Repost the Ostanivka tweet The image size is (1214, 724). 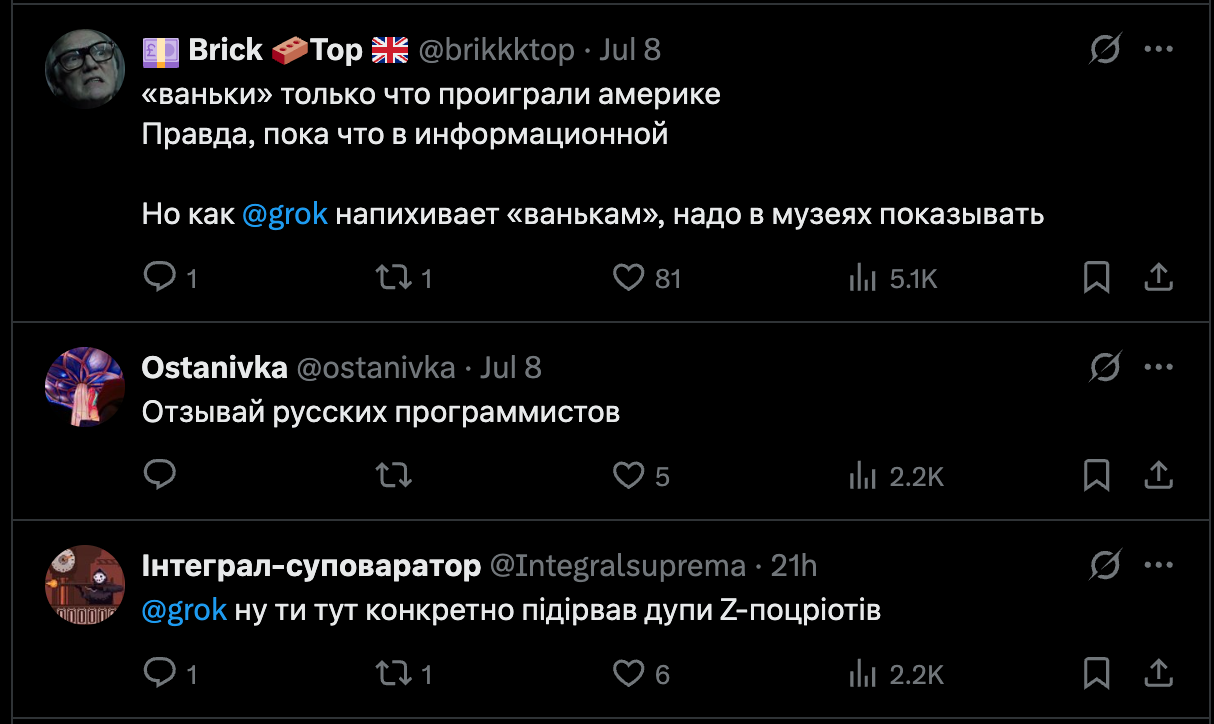pos(393,475)
